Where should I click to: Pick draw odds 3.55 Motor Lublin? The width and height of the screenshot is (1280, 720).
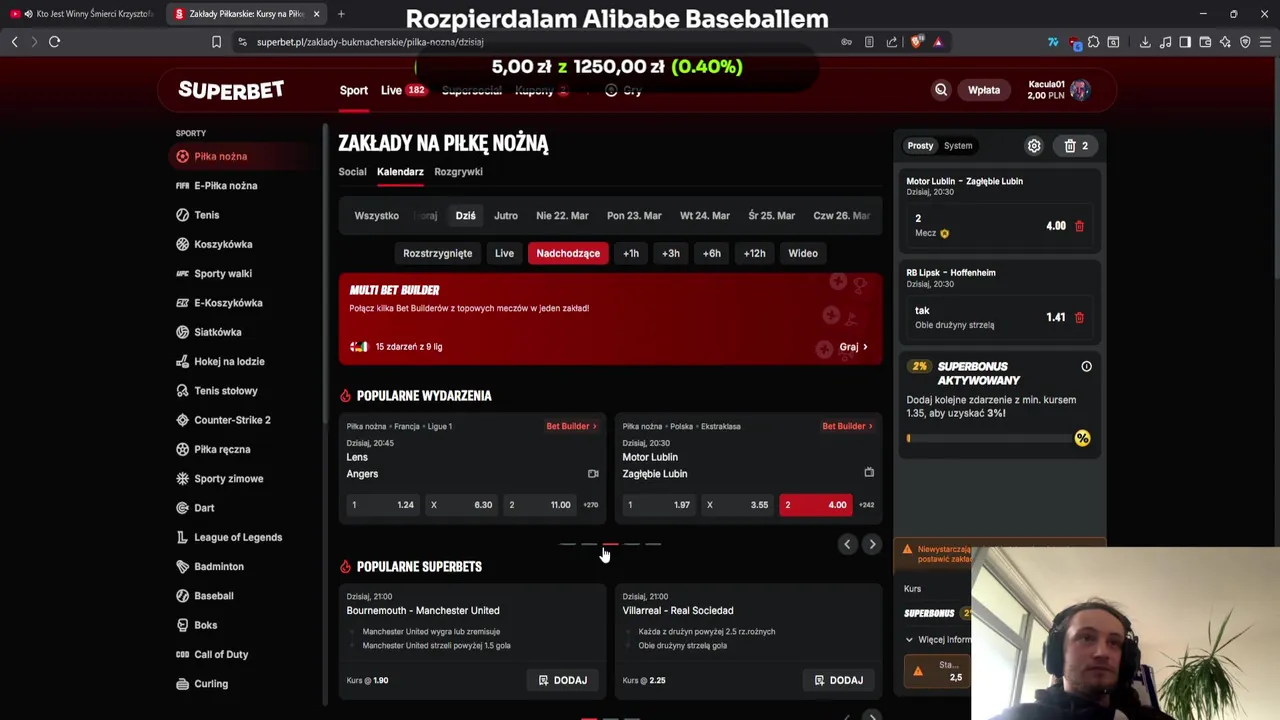point(739,505)
